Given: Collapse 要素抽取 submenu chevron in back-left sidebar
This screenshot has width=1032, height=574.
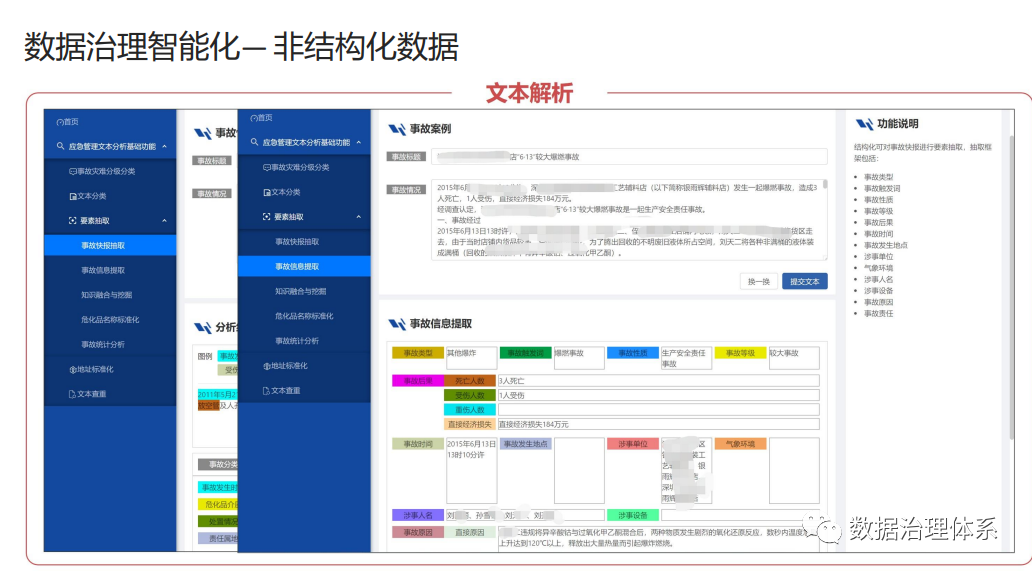Looking at the screenshot, I should click(x=165, y=221).
